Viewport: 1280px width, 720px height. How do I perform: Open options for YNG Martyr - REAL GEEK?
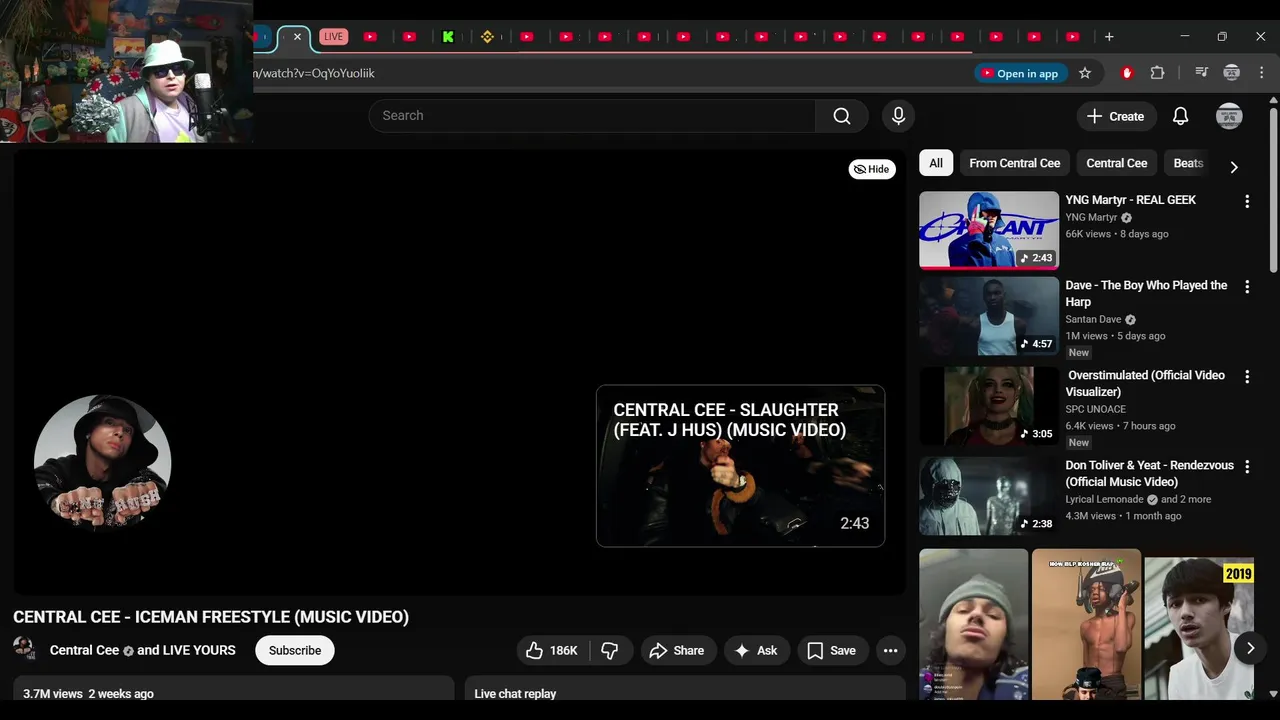click(1247, 202)
